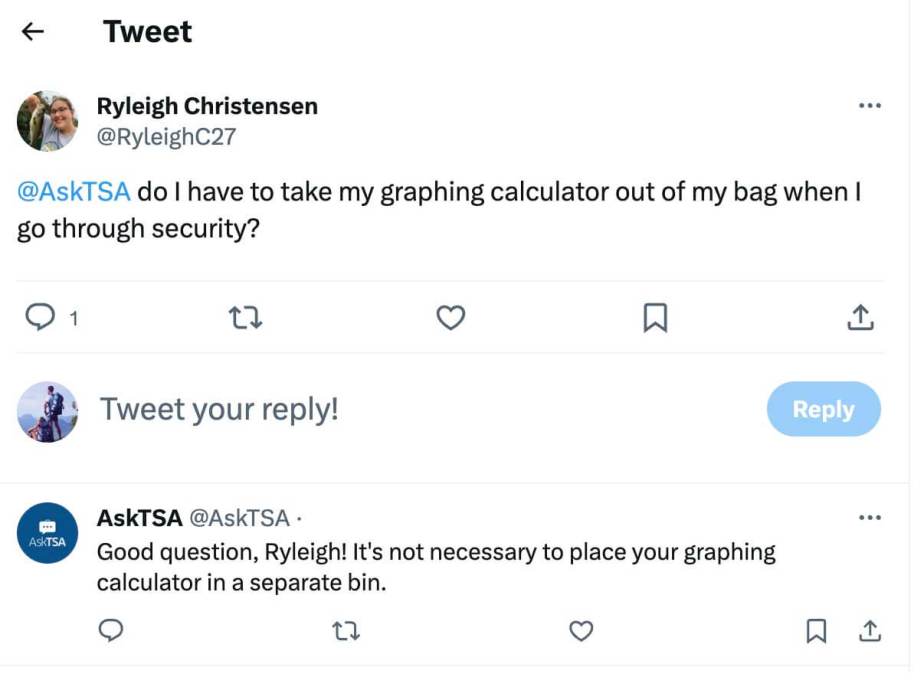Retweet Ryleigh Christensen's tweet

(x=243, y=318)
